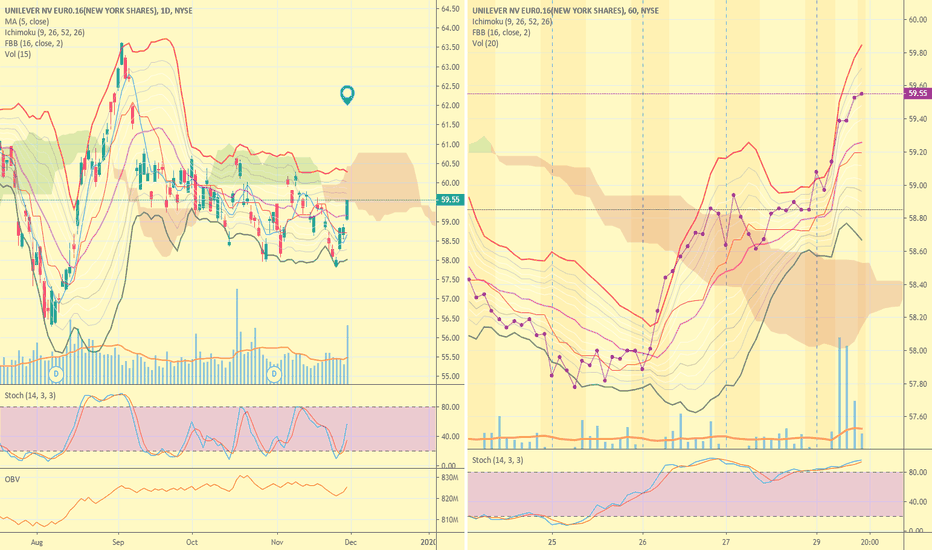
Task: Click Ichimoku indicator label on the daily chart
Action: point(45,33)
